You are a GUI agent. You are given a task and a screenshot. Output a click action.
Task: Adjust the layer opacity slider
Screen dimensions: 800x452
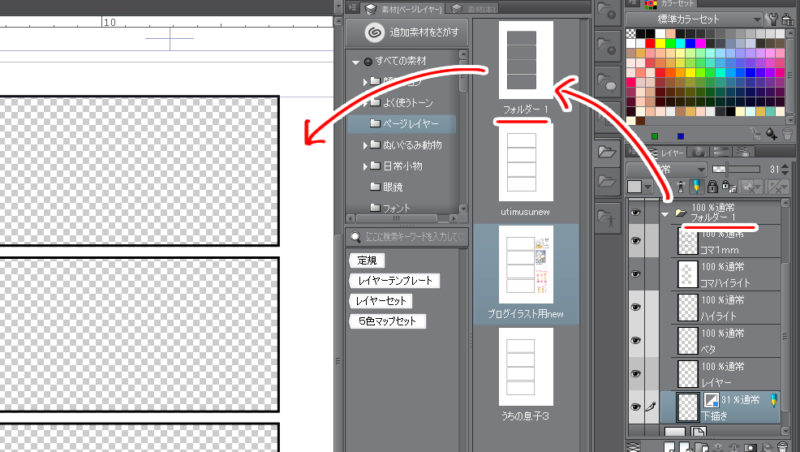click(x=736, y=169)
